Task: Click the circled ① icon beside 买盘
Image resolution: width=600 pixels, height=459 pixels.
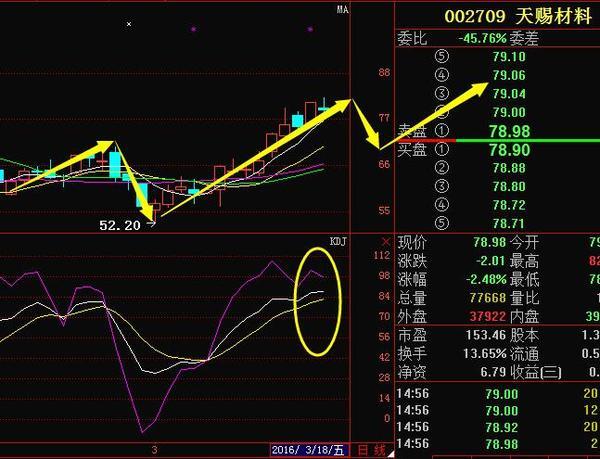Action: click(442, 149)
